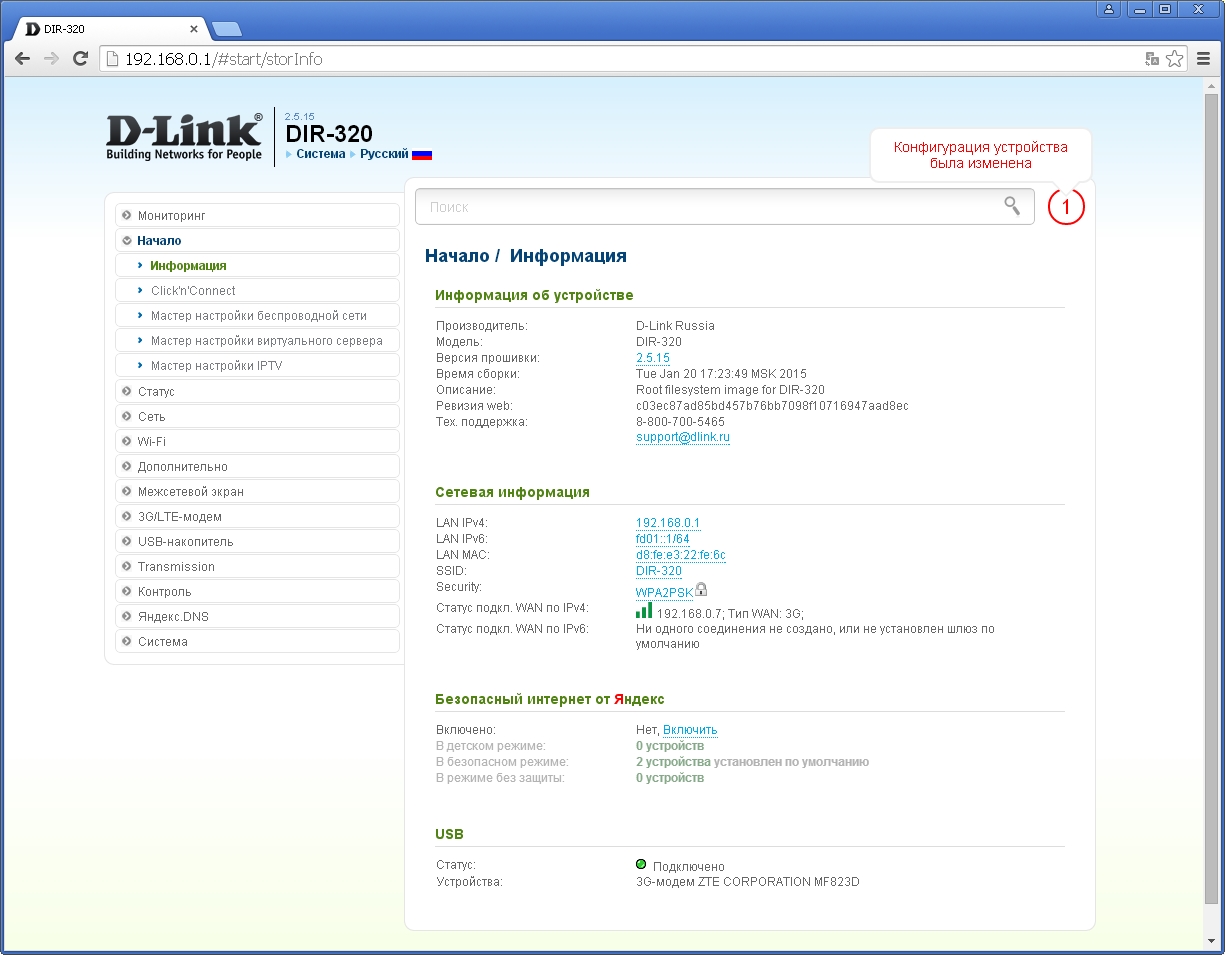The image size is (1225, 955).
Task: Expand the Система sidebar section
Action: 257,641
